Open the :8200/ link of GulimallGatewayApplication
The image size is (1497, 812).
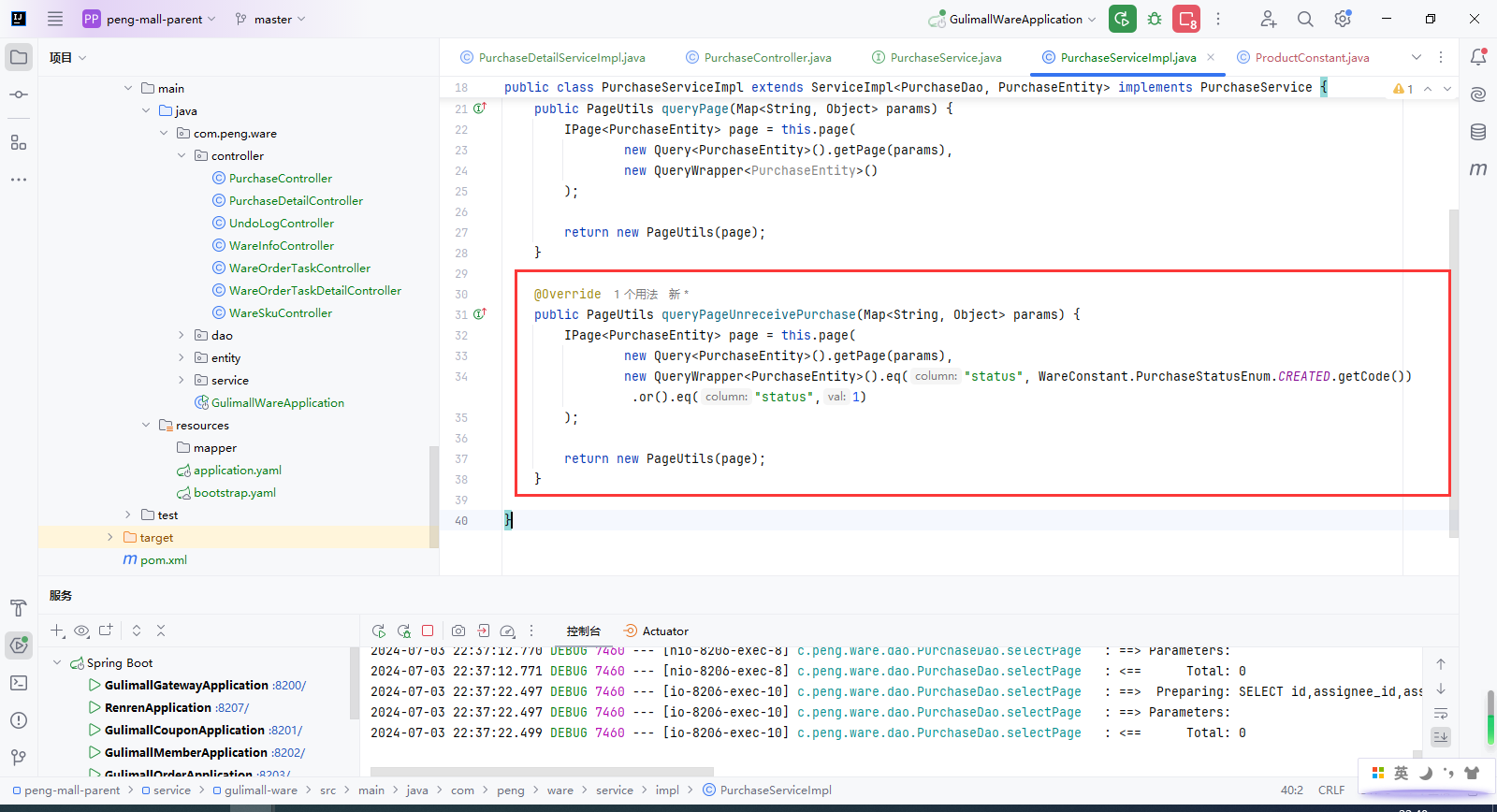tap(289, 686)
